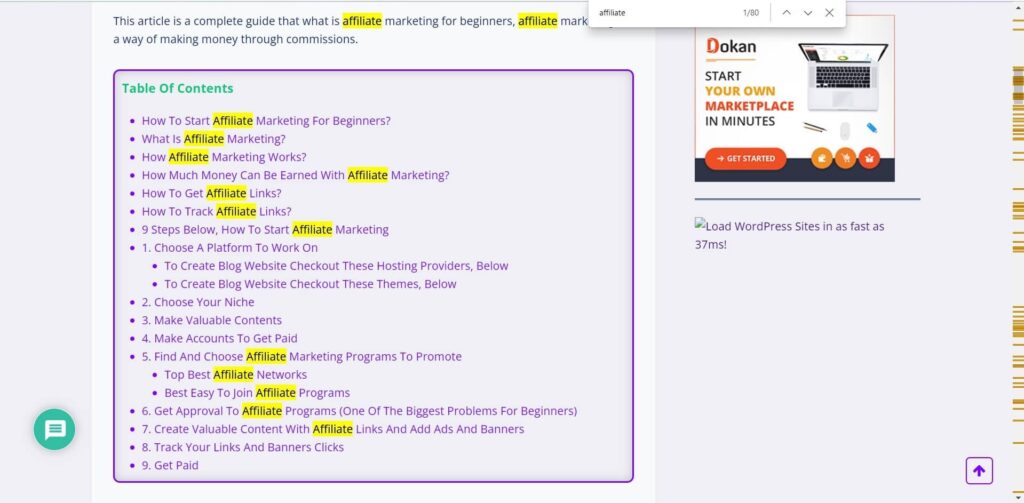Open 'Checkout These Hosting Providers, Below' link
Image resolution: width=1024 pixels, height=503 pixels.
(x=336, y=266)
